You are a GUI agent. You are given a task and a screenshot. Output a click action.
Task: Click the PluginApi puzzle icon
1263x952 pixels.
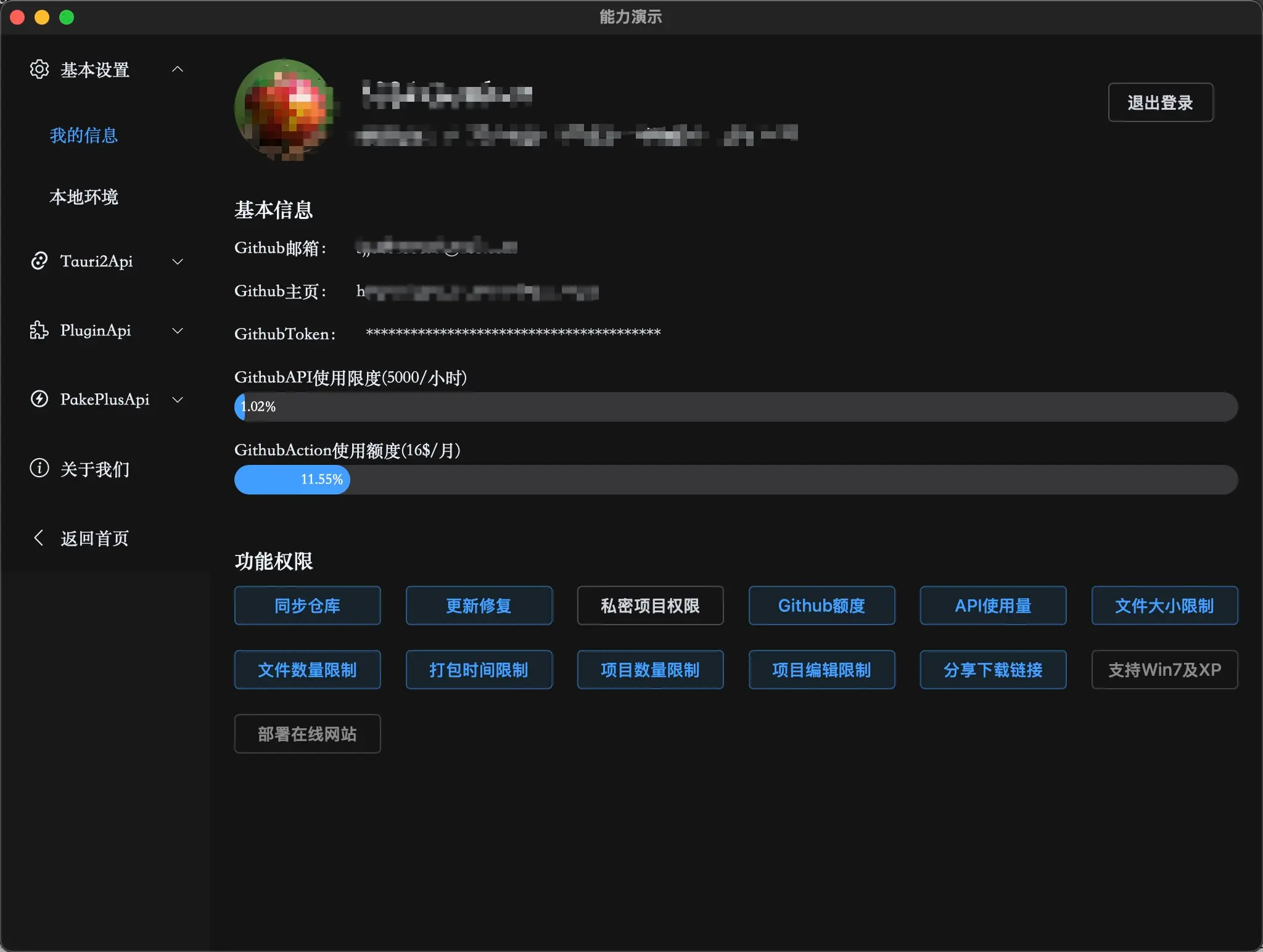click(x=39, y=330)
